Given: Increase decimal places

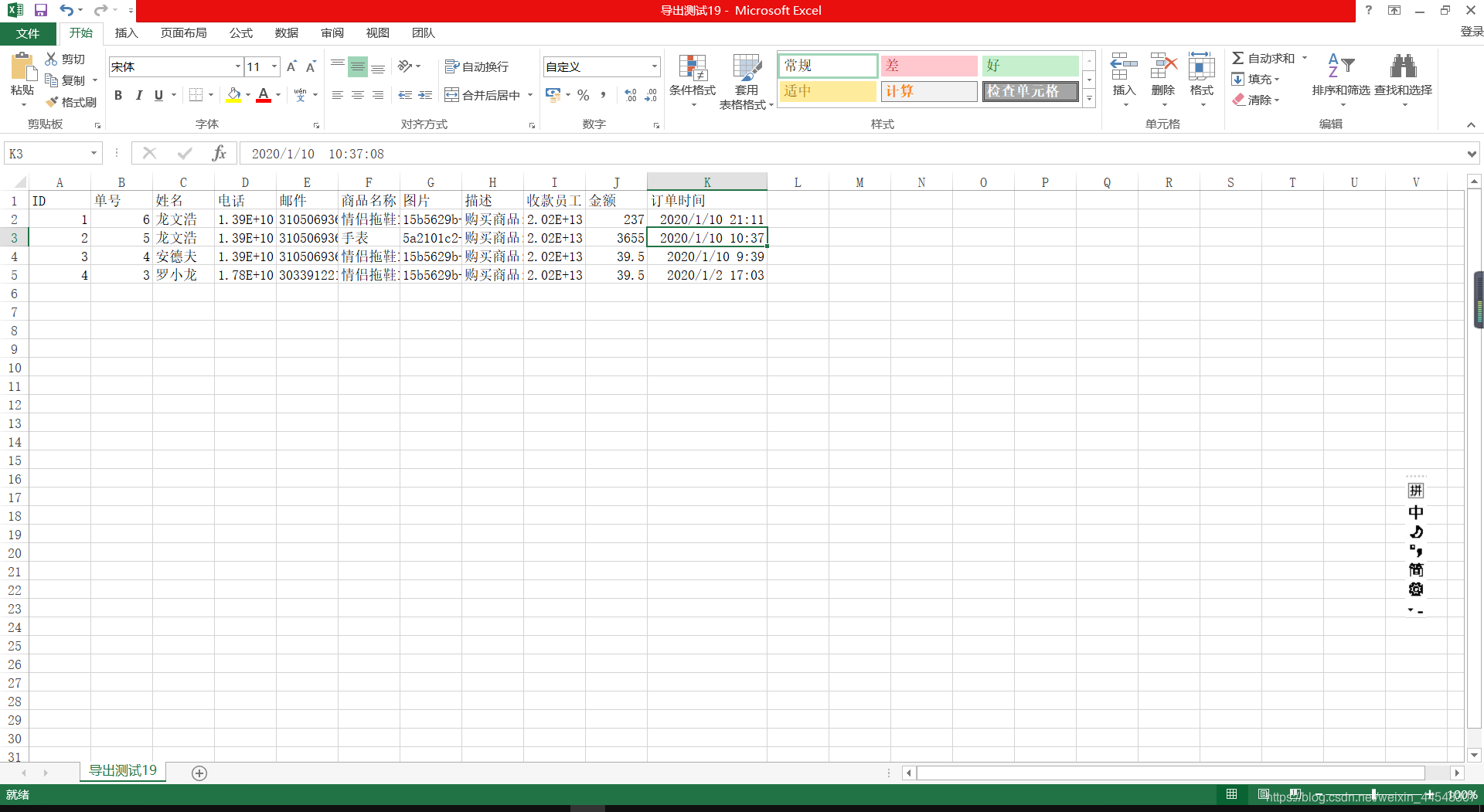Looking at the screenshot, I should tap(631, 95).
